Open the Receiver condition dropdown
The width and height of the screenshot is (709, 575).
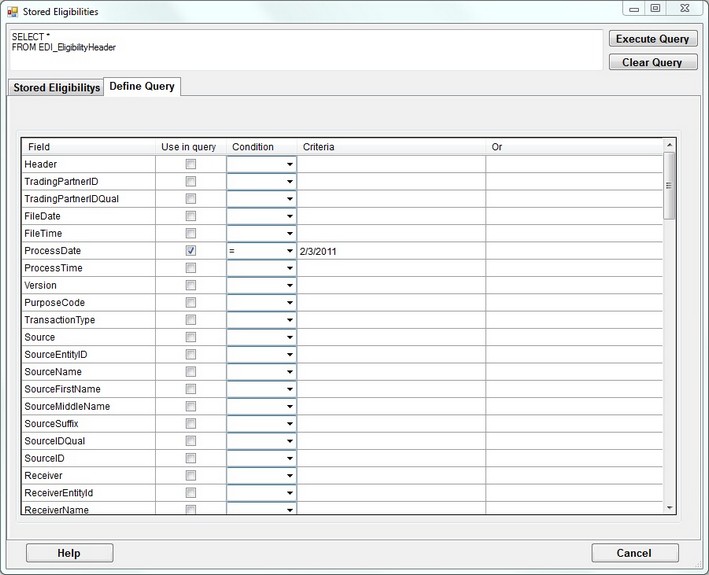289,476
